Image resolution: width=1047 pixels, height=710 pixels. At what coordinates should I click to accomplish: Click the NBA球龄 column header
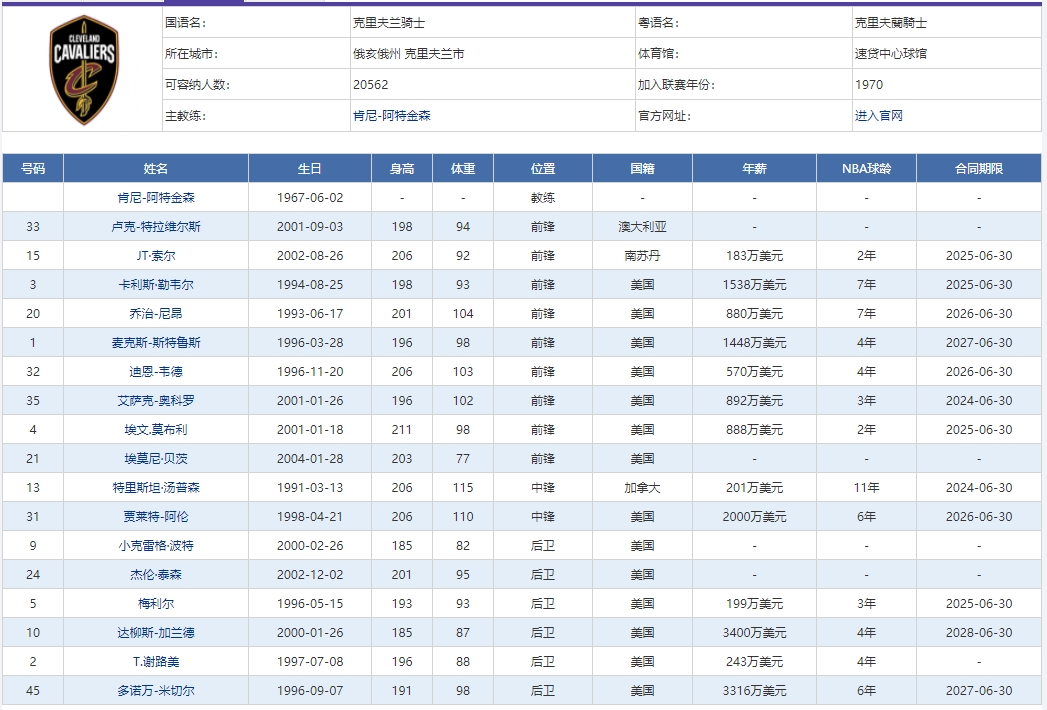869,168
